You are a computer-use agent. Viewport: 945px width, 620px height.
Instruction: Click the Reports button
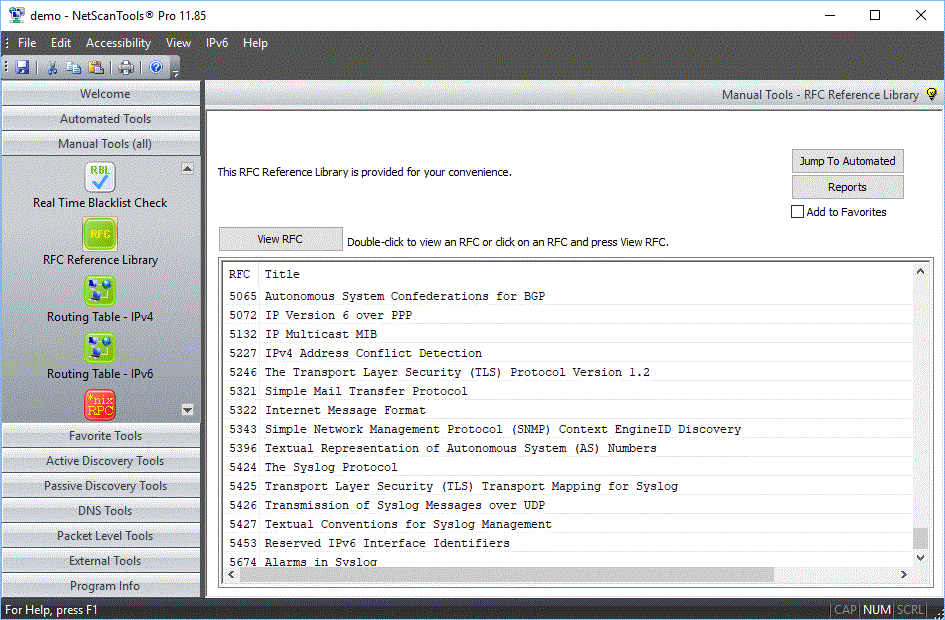point(847,187)
